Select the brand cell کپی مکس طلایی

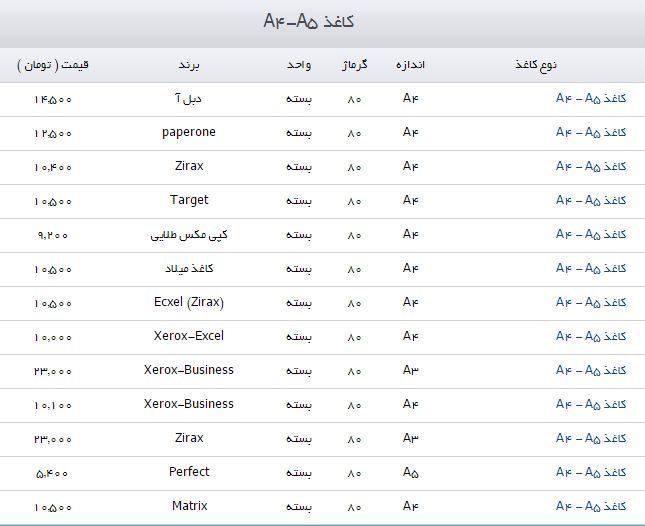[x=189, y=235]
